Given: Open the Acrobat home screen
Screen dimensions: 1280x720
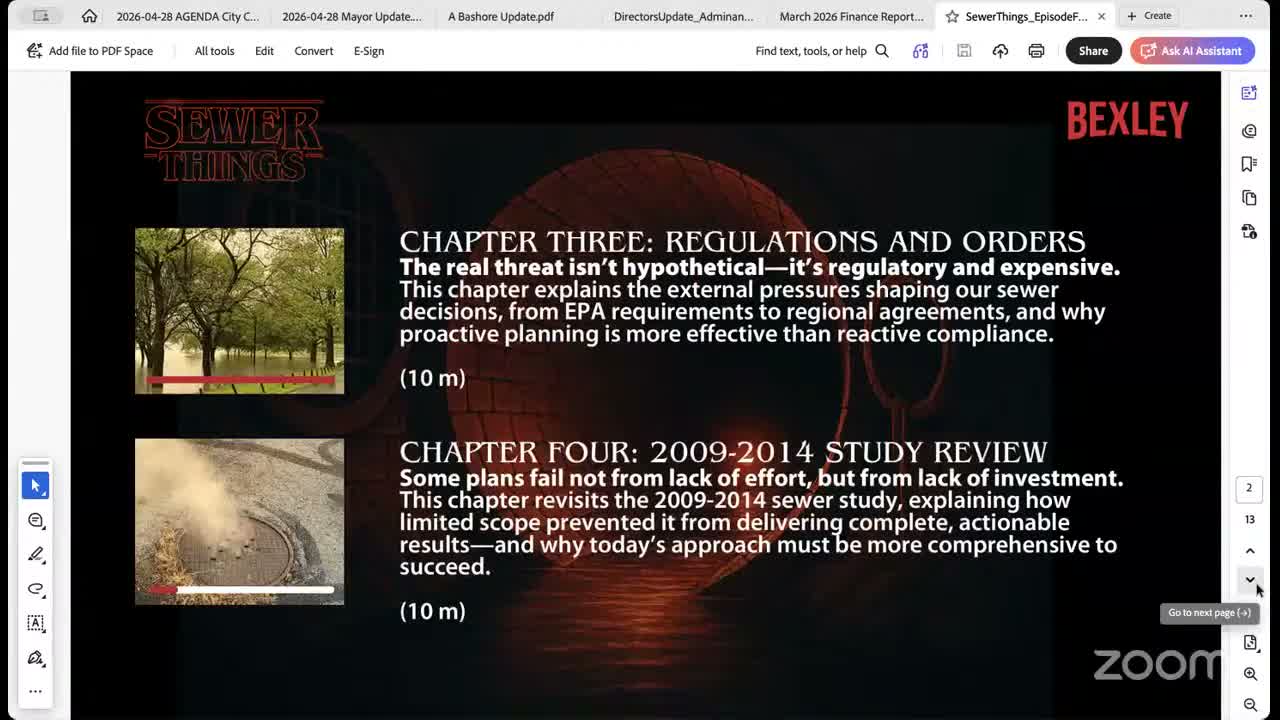Looking at the screenshot, I should (89, 16).
